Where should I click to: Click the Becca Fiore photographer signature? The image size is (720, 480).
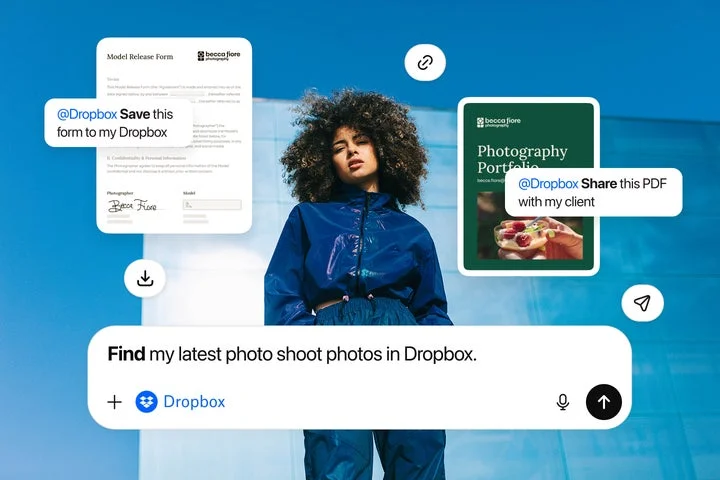pyautogui.click(x=133, y=206)
